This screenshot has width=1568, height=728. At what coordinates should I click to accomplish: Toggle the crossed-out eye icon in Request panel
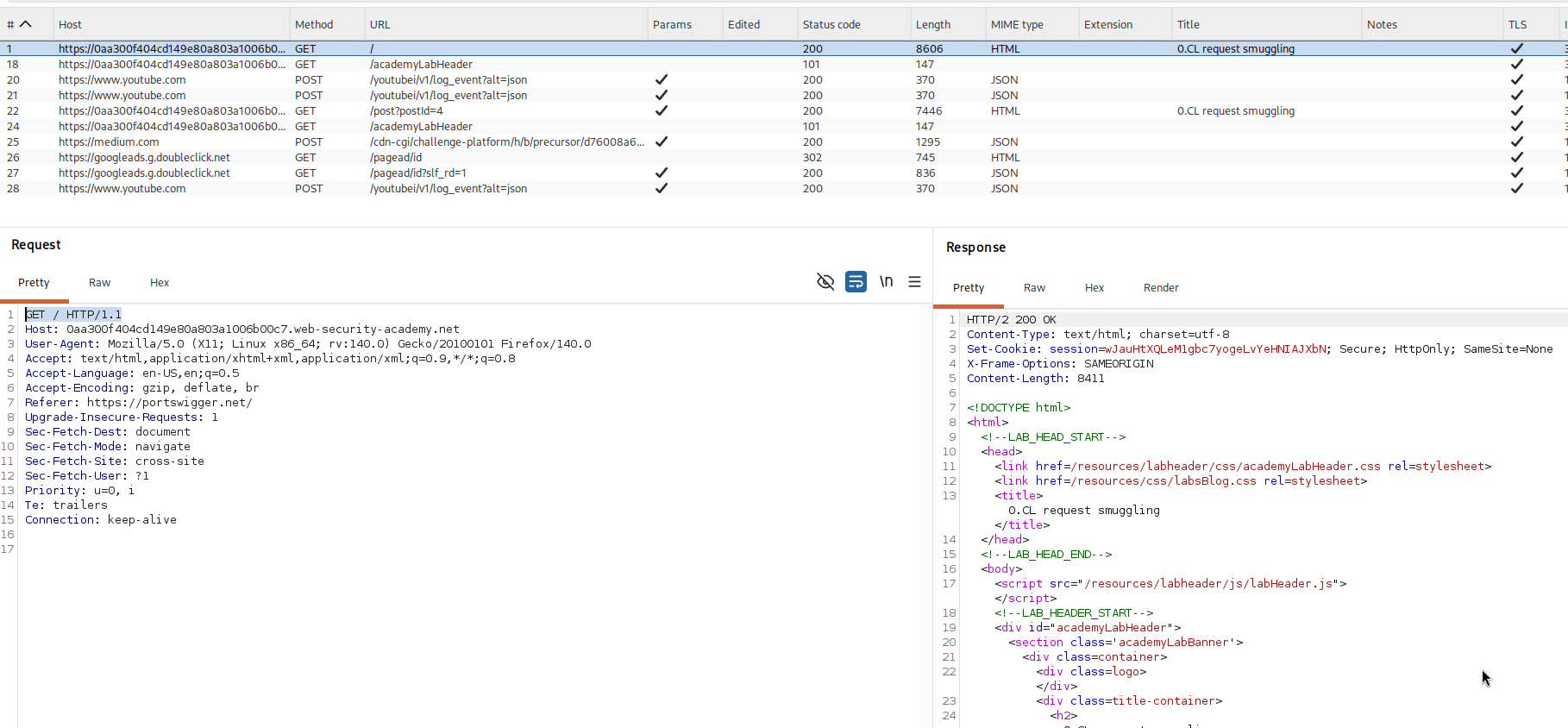pos(825,282)
